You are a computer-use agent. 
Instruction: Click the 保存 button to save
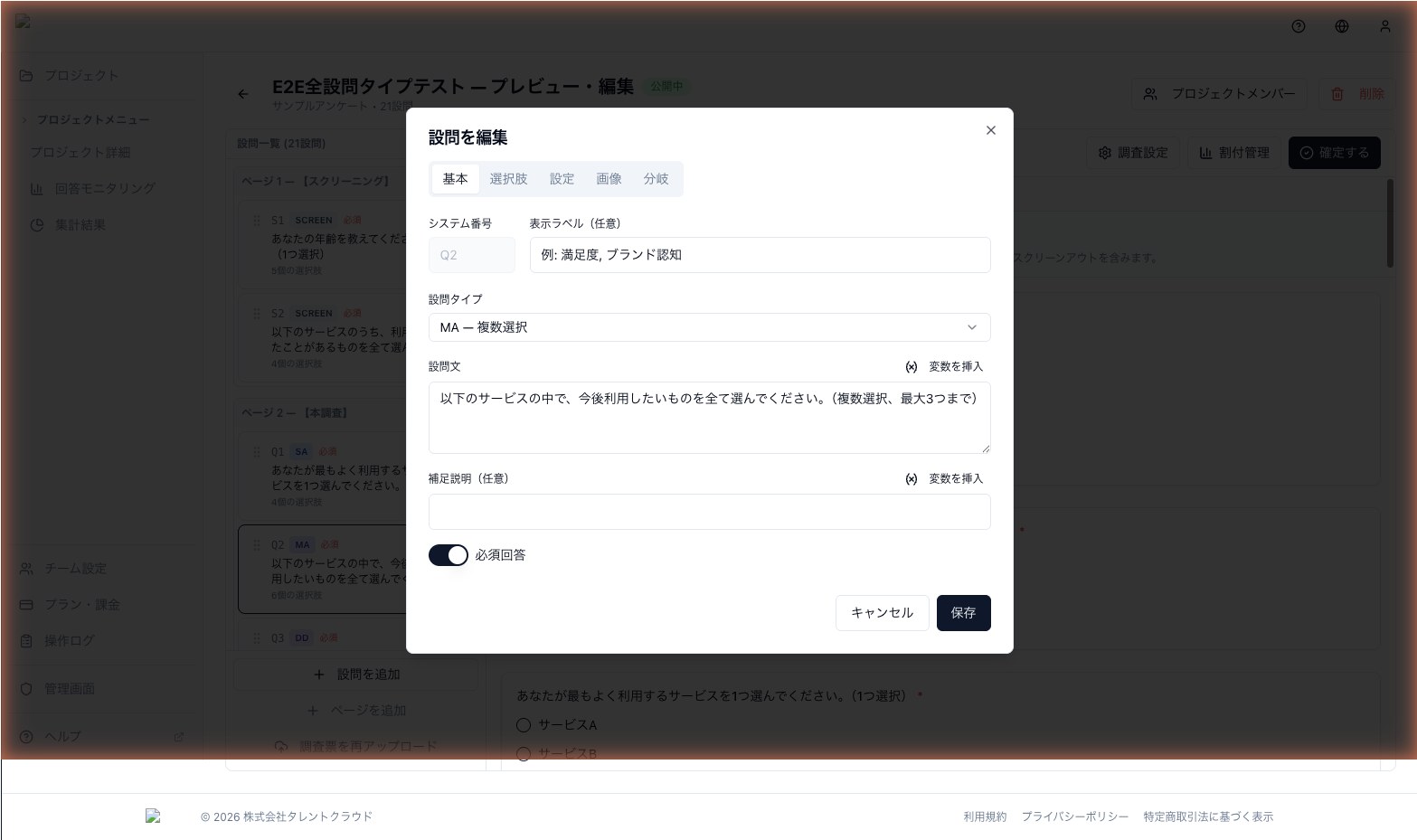pyautogui.click(x=963, y=612)
